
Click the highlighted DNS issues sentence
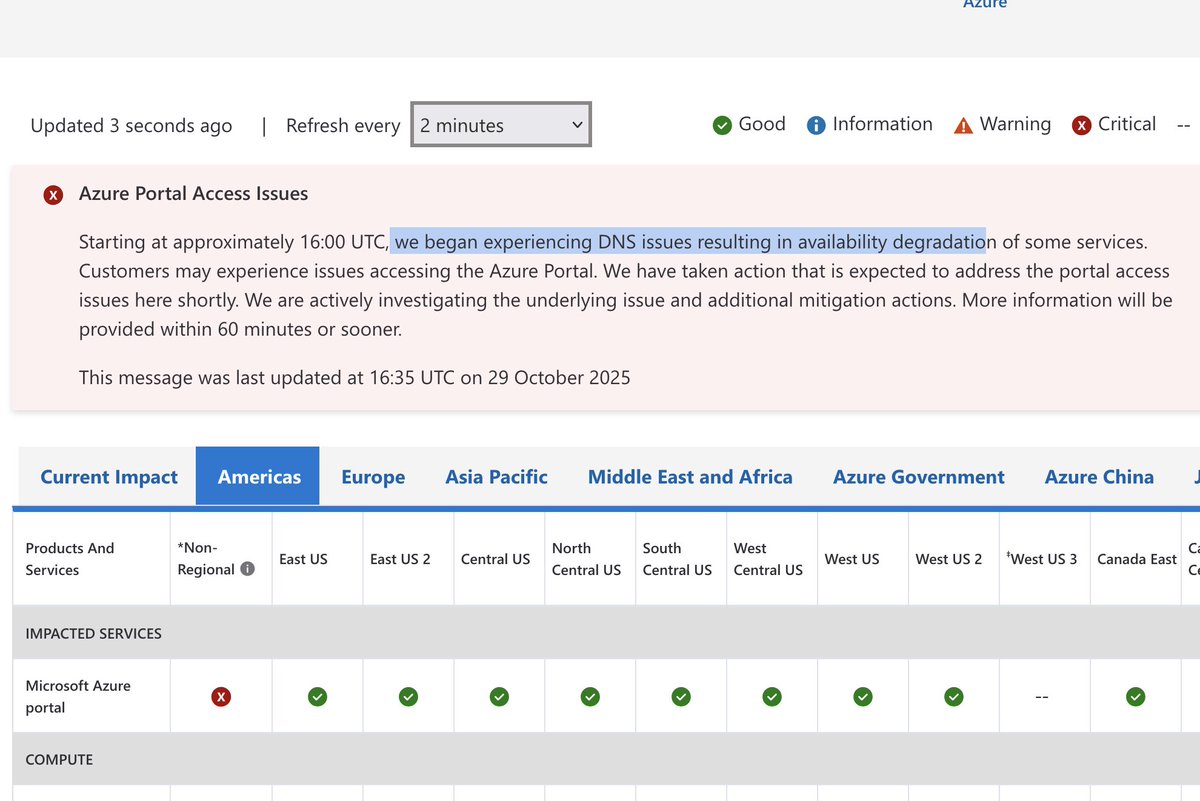pyautogui.click(x=689, y=242)
